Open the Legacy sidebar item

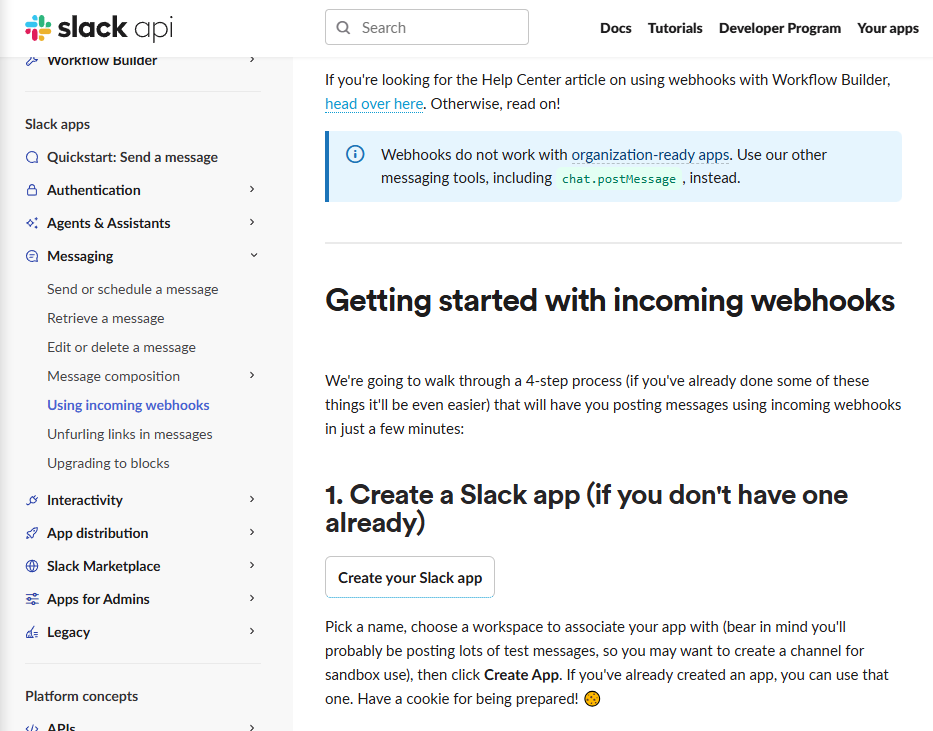(68, 632)
